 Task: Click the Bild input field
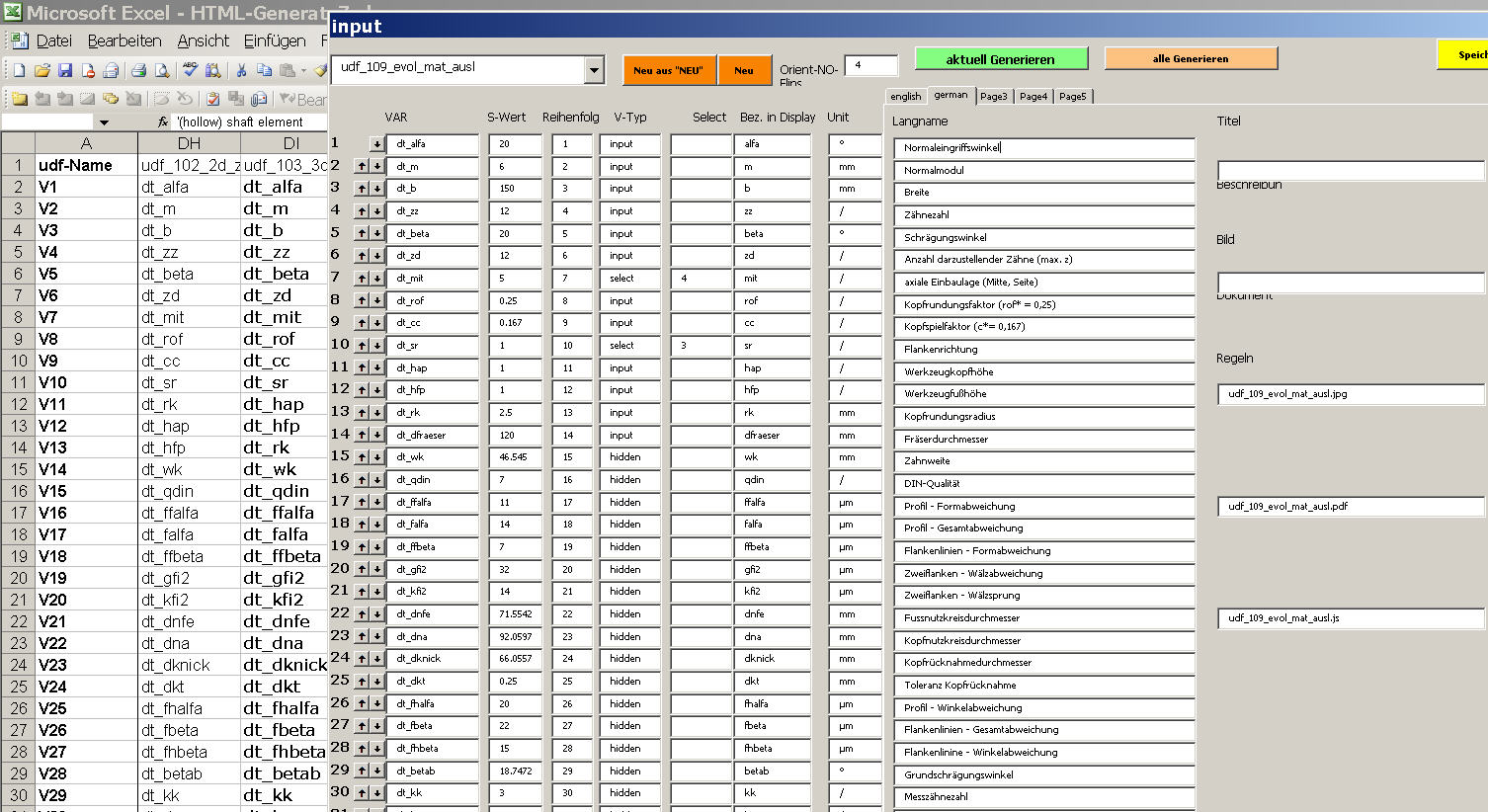click(x=1351, y=283)
